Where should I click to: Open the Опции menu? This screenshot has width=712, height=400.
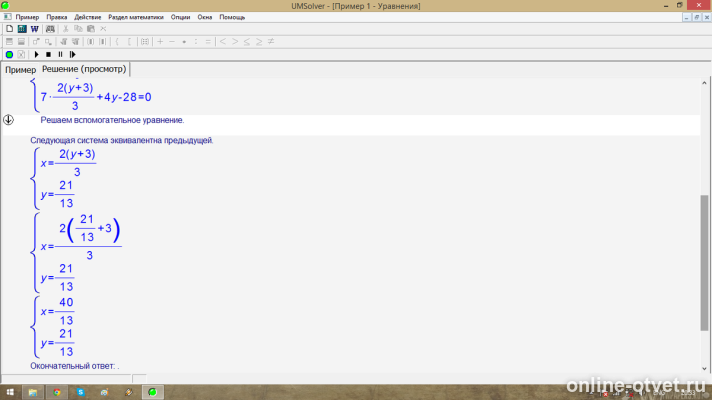180,17
